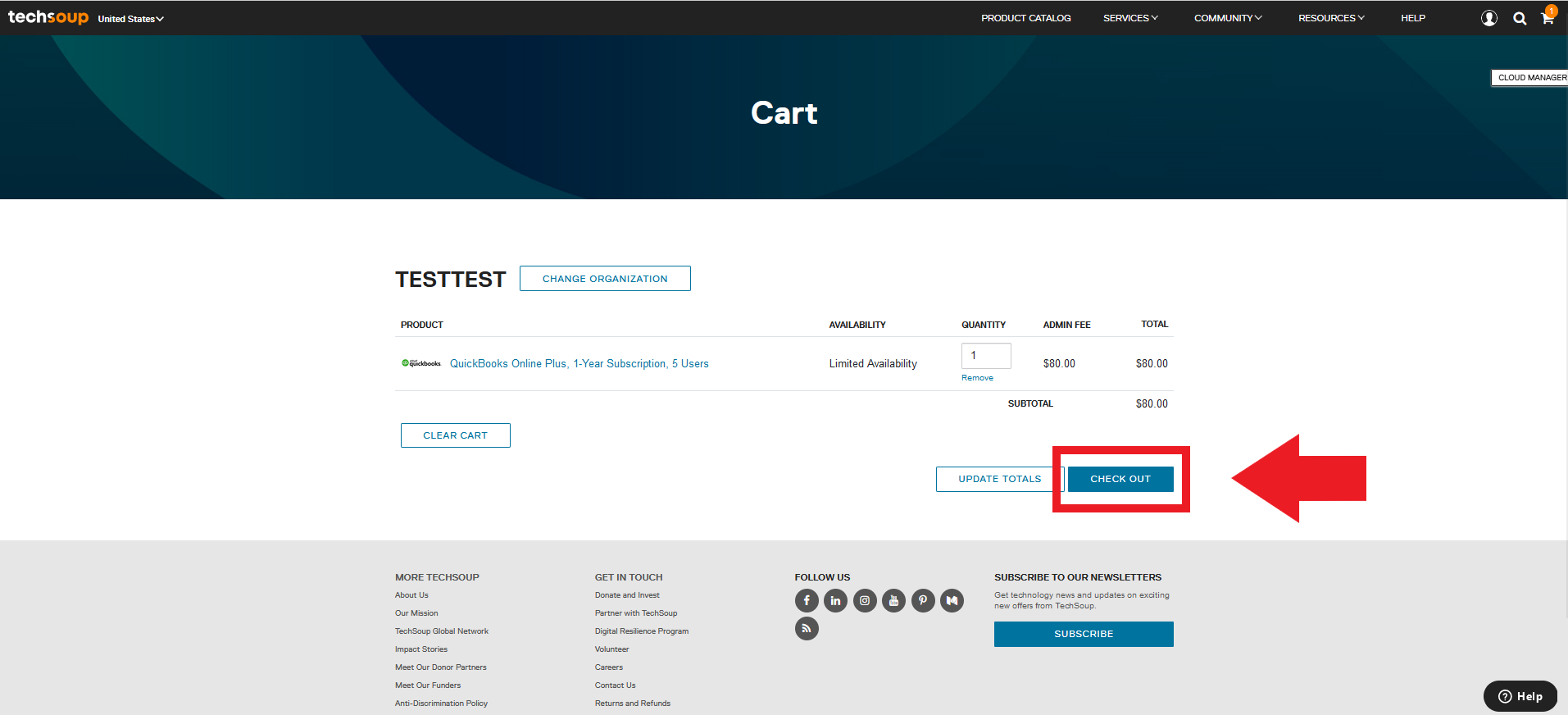The image size is (1568, 715).
Task: Open Careers footer link
Action: pyautogui.click(x=609, y=667)
